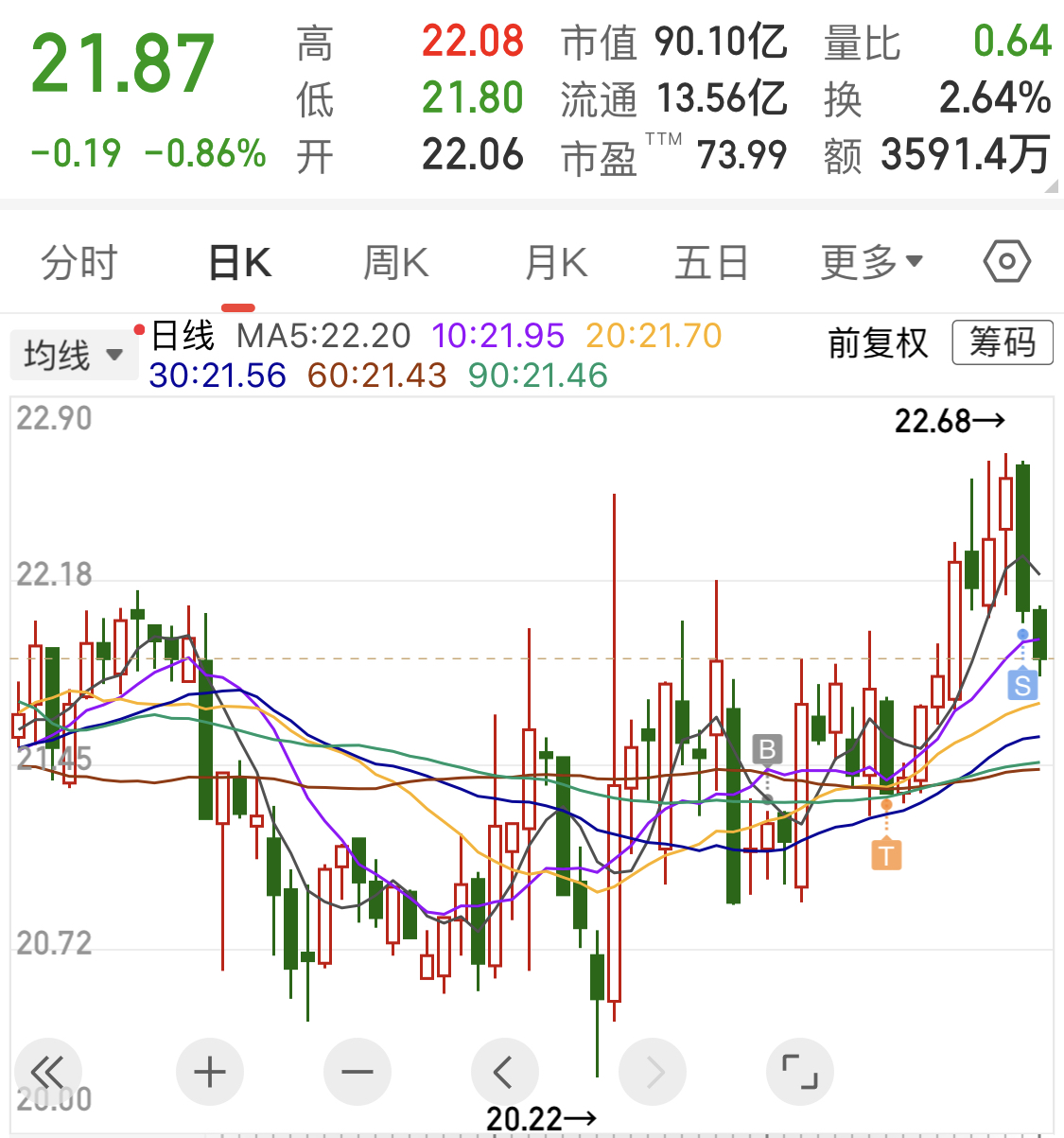
Task: Switch to 分时 intraday tab
Action: (79, 262)
